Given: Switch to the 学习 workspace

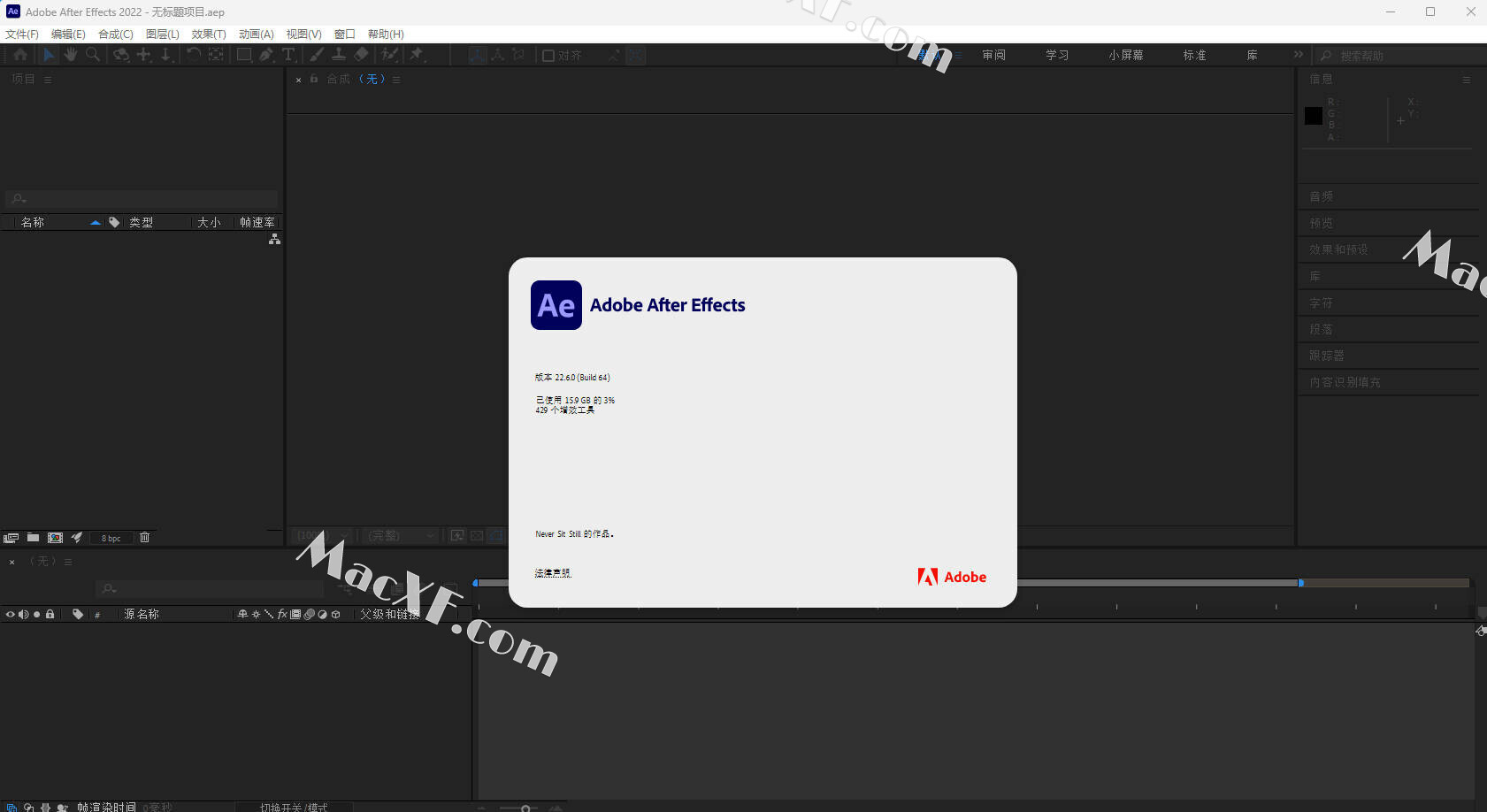Looking at the screenshot, I should pyautogui.click(x=1058, y=55).
